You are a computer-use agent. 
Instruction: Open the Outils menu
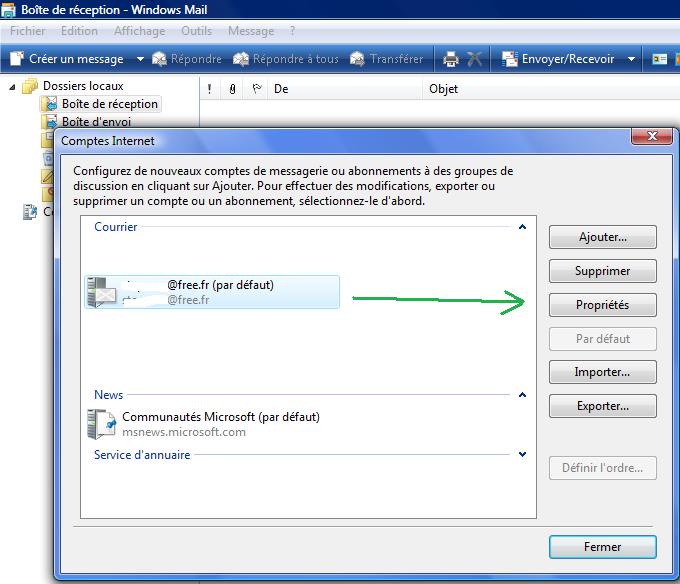(x=196, y=31)
